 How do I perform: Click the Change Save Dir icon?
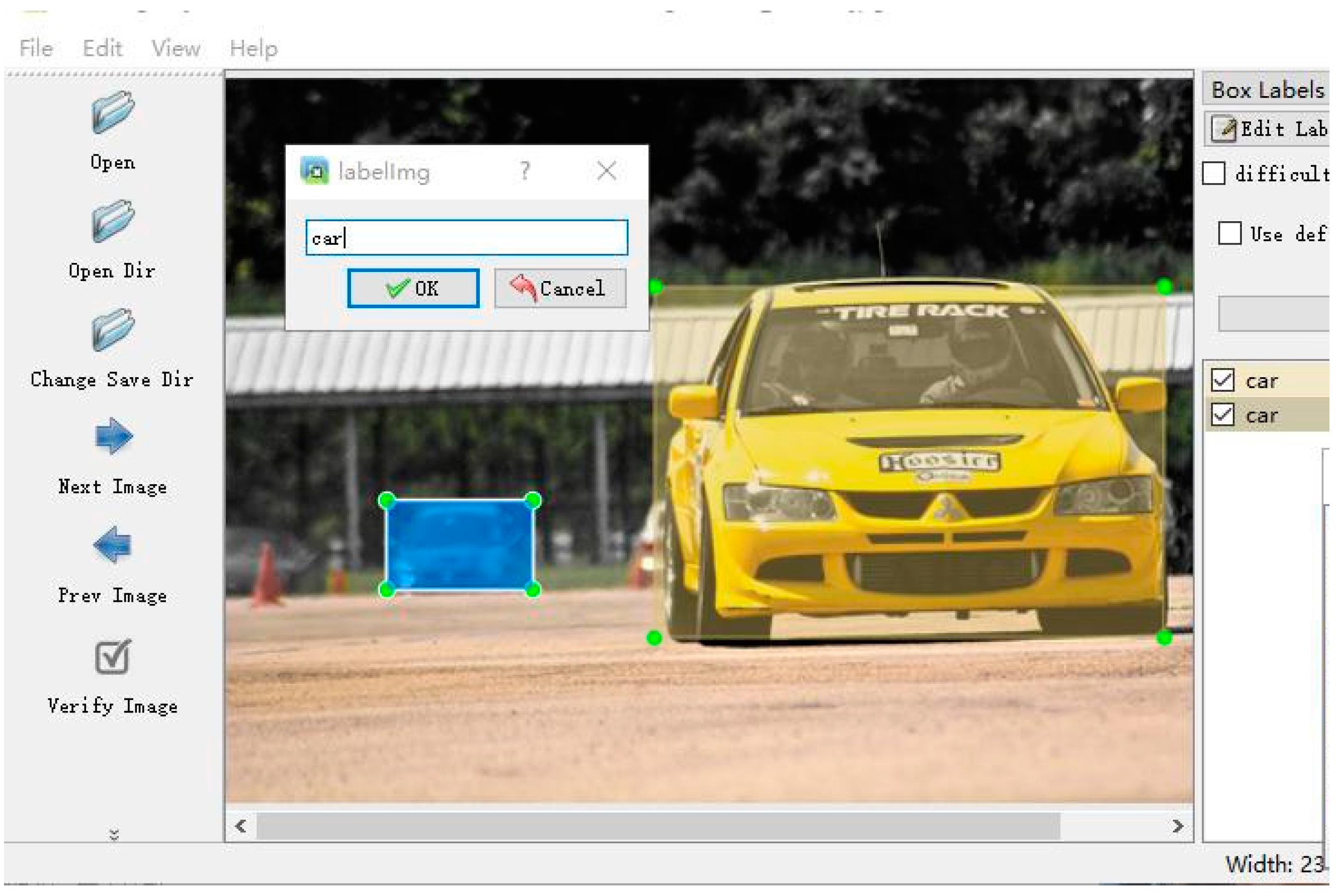pos(113,330)
